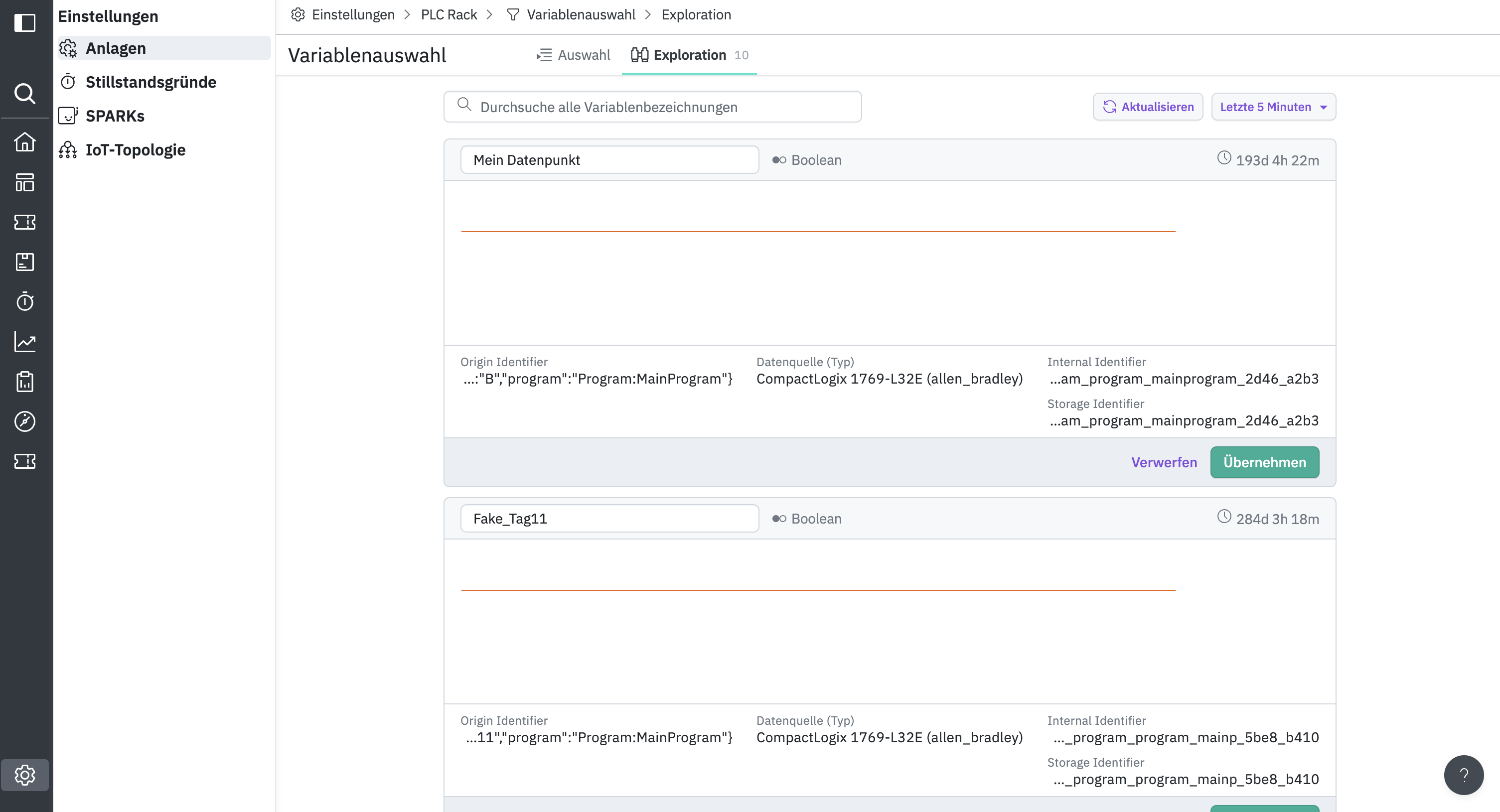Go to home icon in sidebar
1500x812 pixels.
pyautogui.click(x=24, y=141)
